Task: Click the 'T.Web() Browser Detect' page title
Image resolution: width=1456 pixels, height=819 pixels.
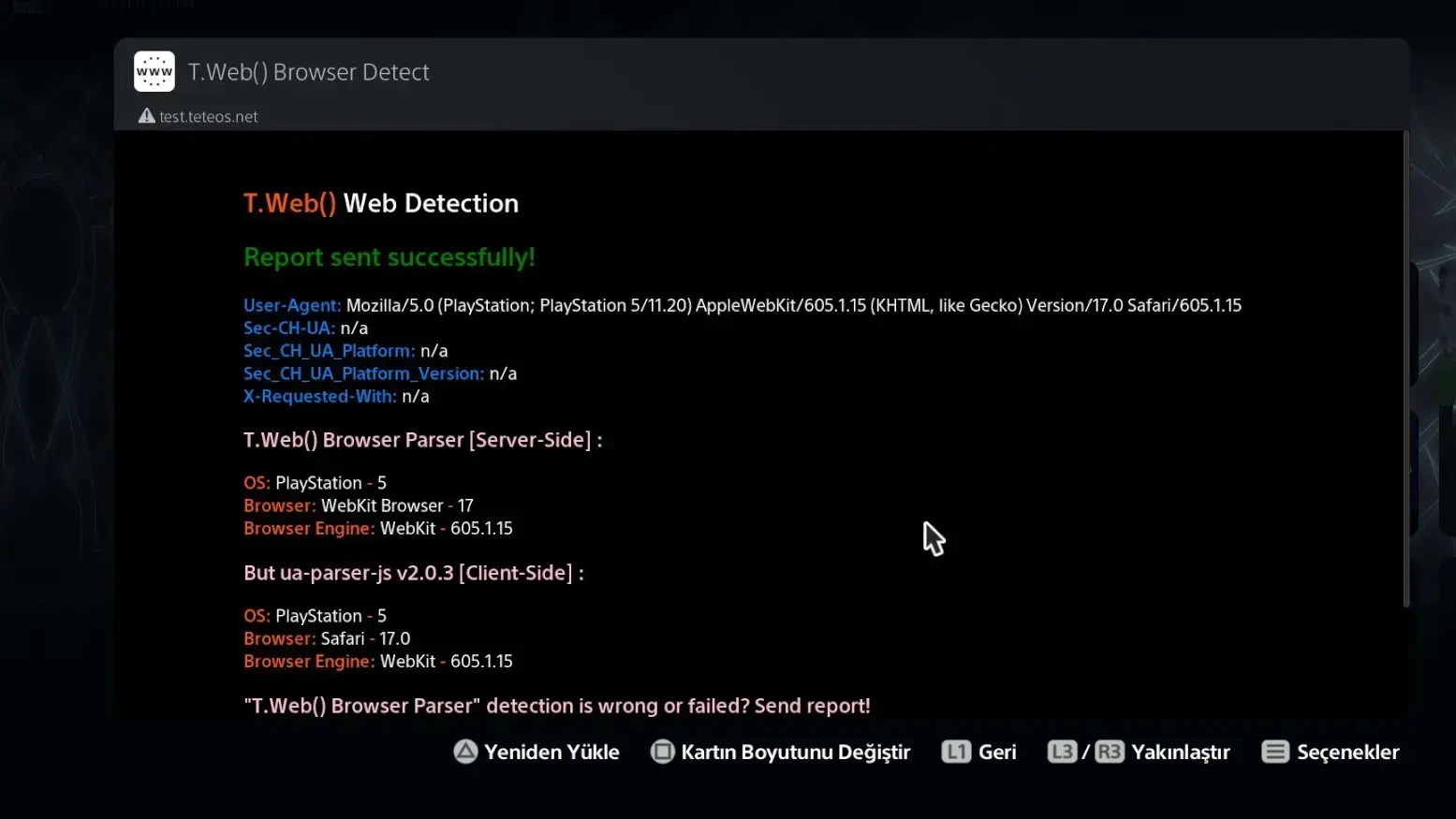Action: click(x=309, y=72)
